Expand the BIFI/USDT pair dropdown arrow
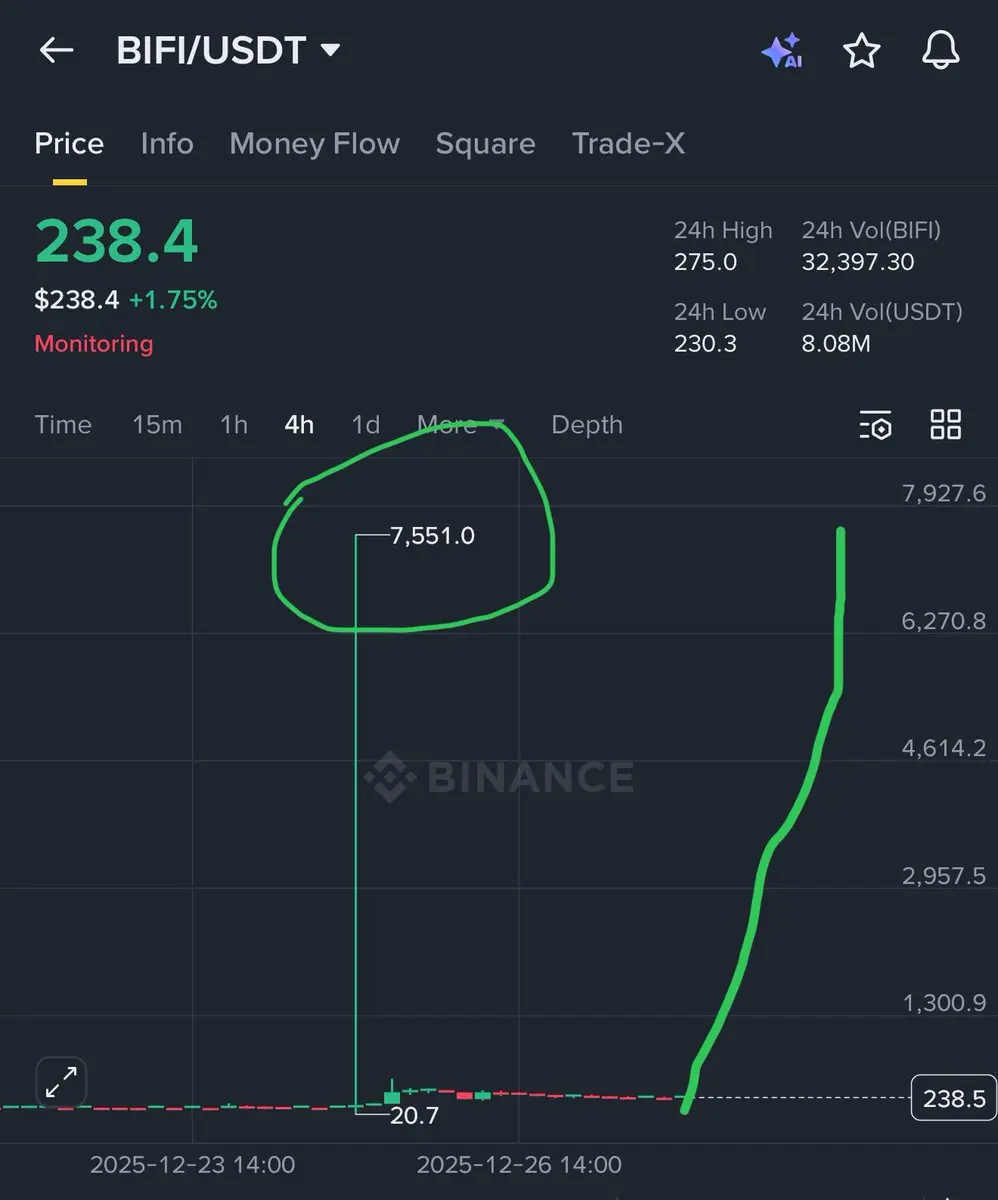This screenshot has height=1200, width=998. pyautogui.click(x=330, y=50)
